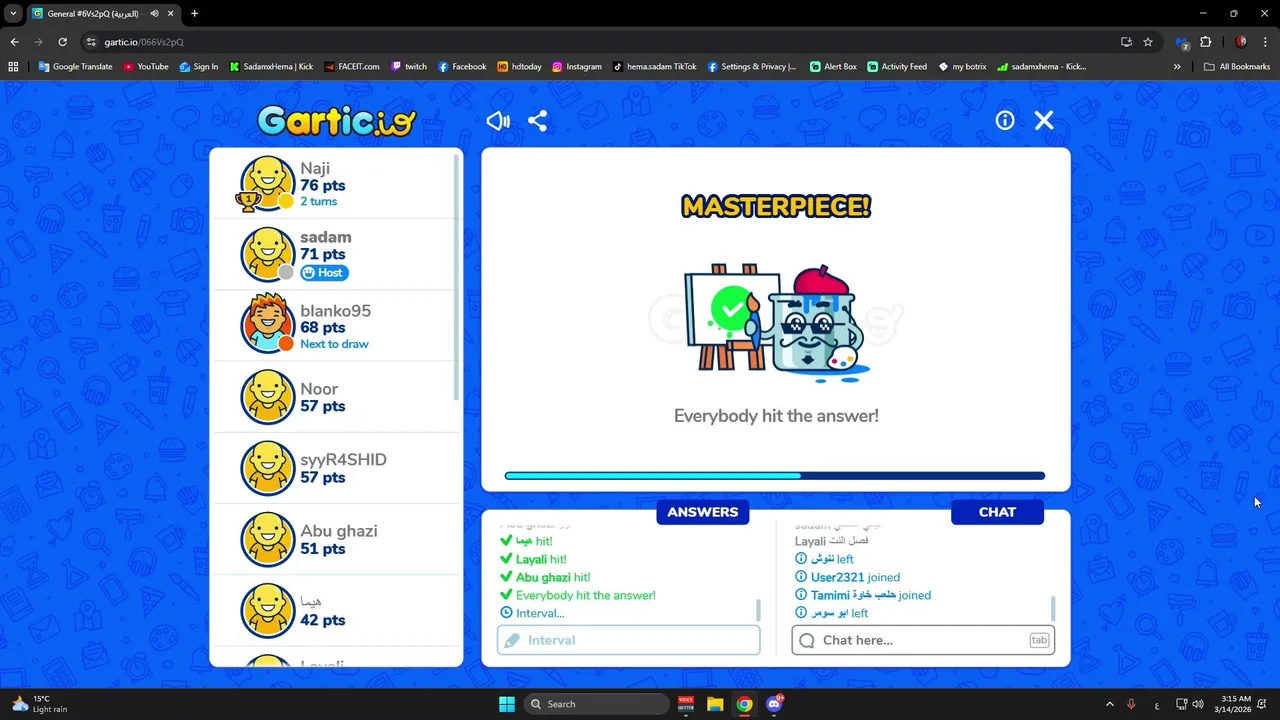This screenshot has width=1280, height=720.
Task: Reload the page with the refresh icon
Action: (x=62, y=42)
